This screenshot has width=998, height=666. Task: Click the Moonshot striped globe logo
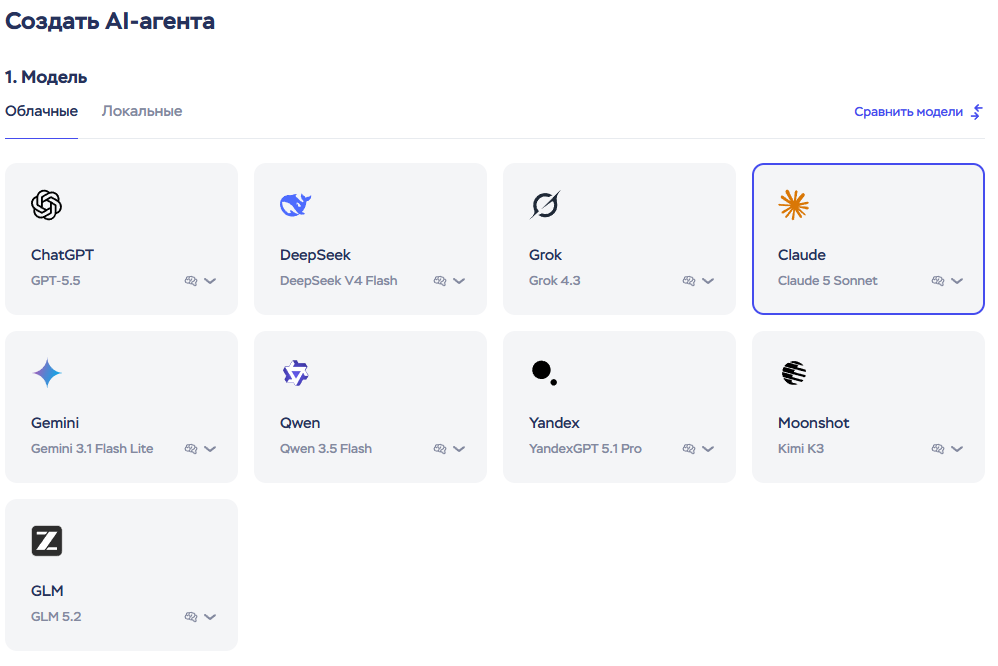794,373
